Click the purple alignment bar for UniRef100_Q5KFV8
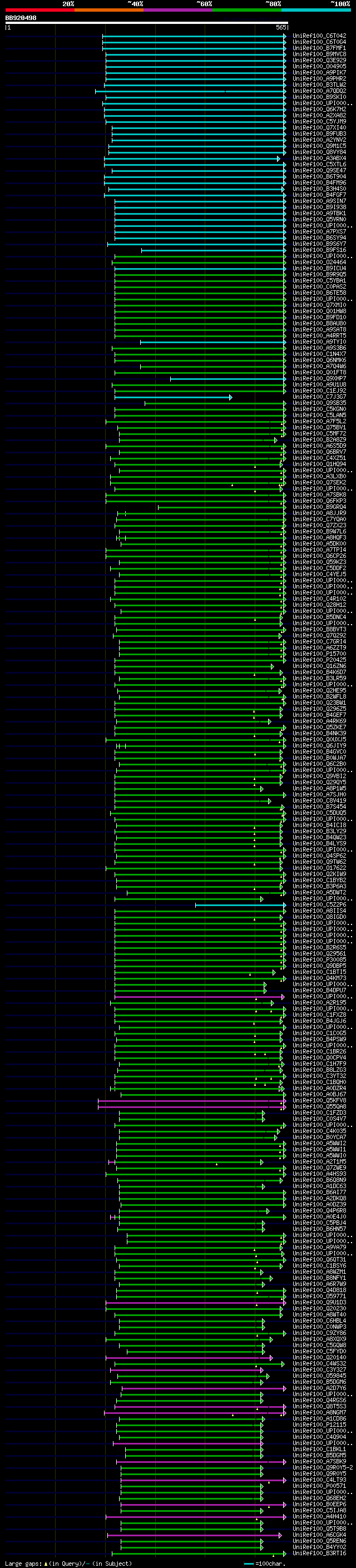Screen dimensions: 356x1568 (x=192, y=1101)
